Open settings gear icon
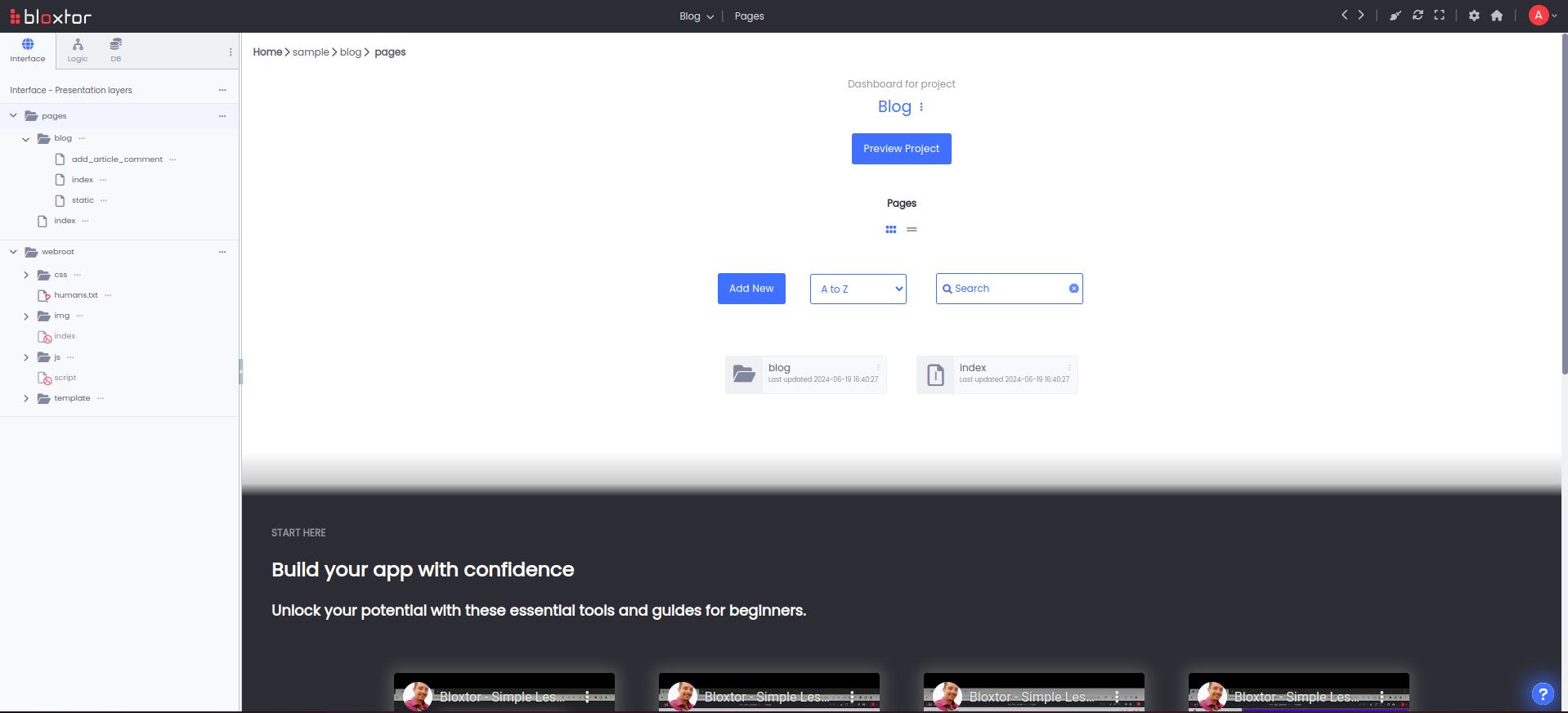Viewport: 1568px width, 713px height. [1474, 16]
